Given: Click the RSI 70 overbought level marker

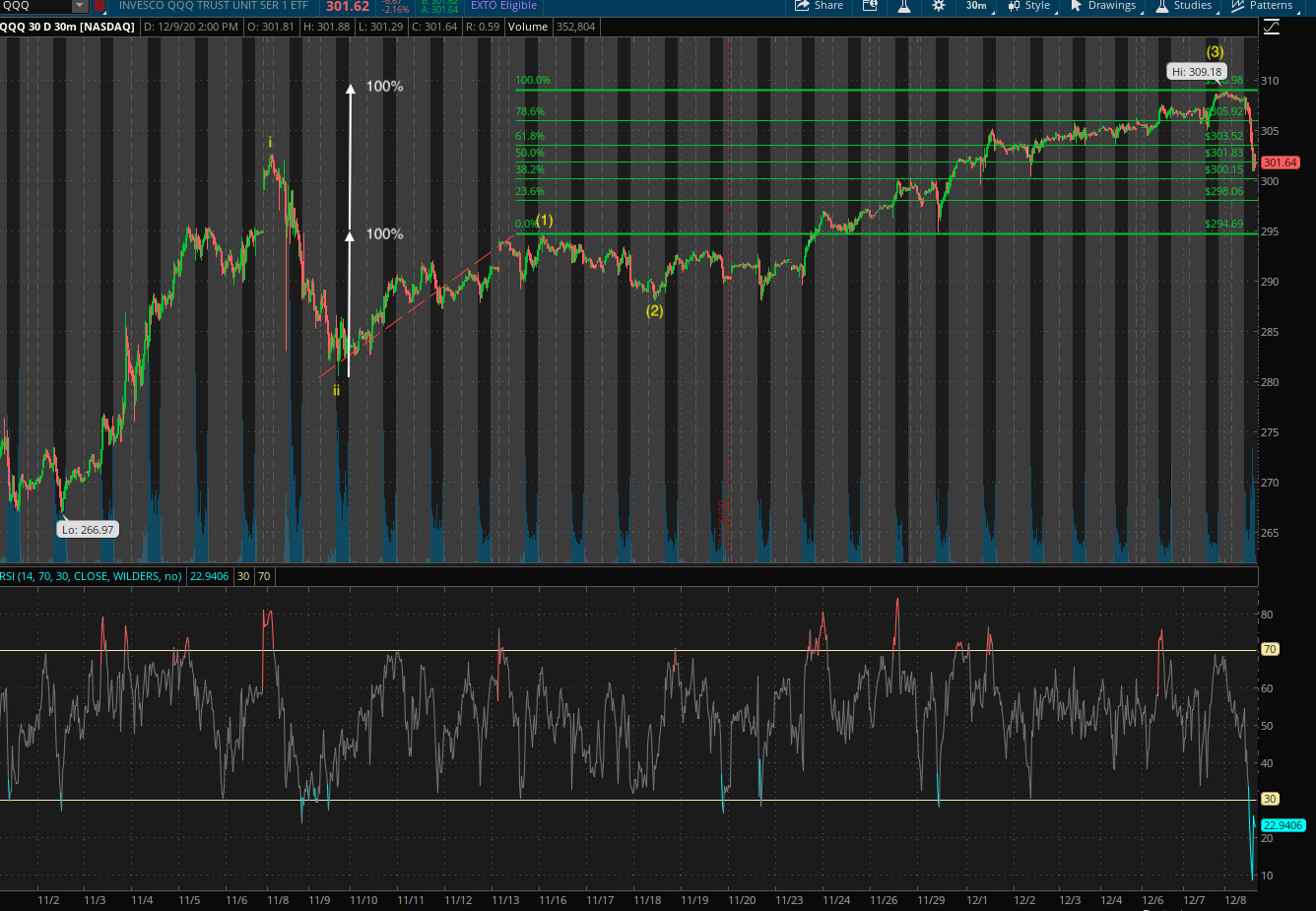Looking at the screenshot, I should pyautogui.click(x=1270, y=649).
